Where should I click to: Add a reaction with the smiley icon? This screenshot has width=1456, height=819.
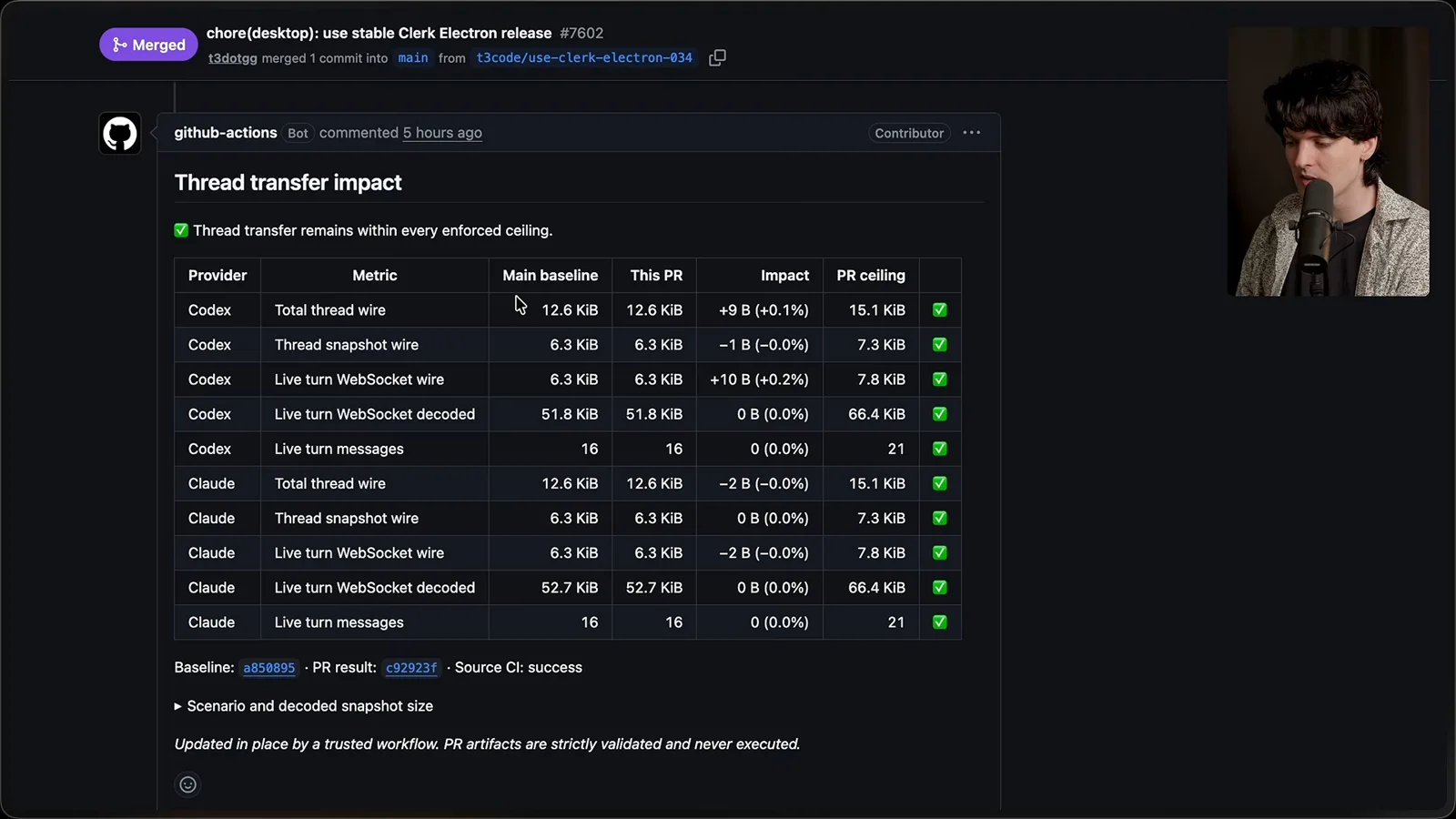point(188,784)
